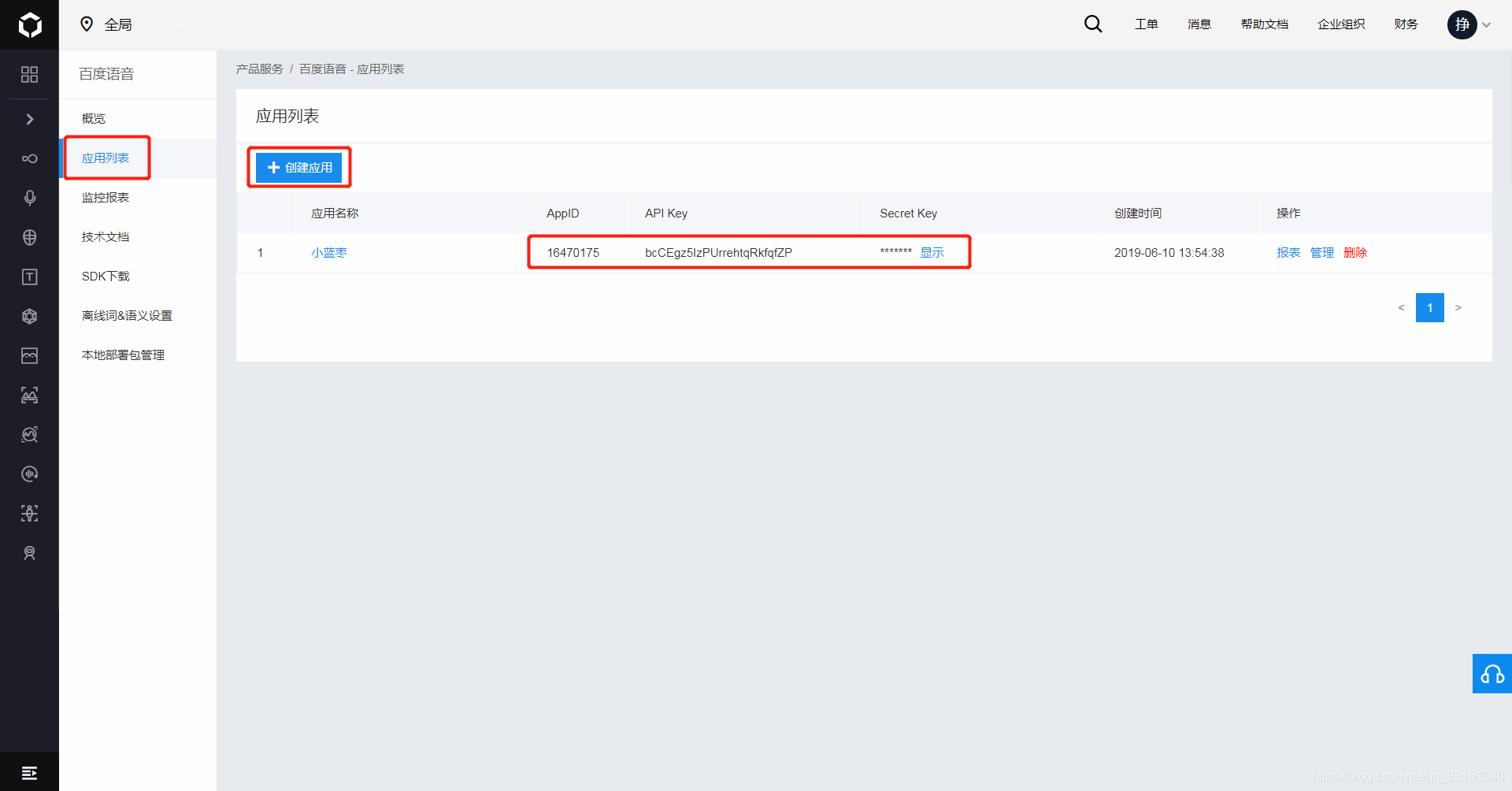
Task: Click the location pin icon beside 全局
Action: click(87, 24)
